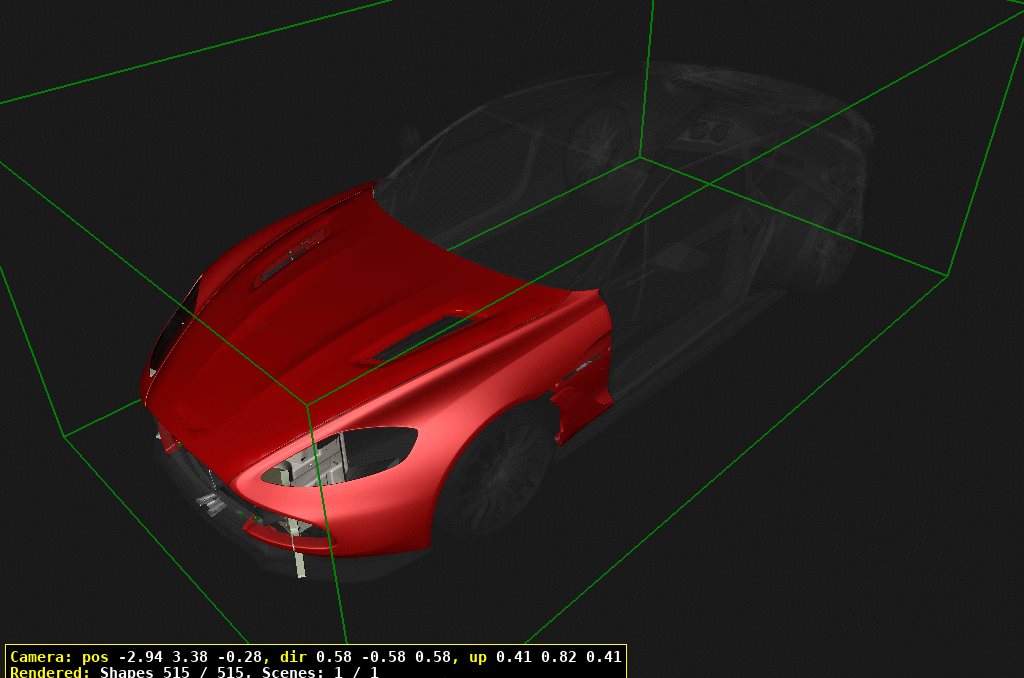Image resolution: width=1024 pixels, height=678 pixels.
Task: Click the lower hood air vent slot
Action: pos(425,336)
